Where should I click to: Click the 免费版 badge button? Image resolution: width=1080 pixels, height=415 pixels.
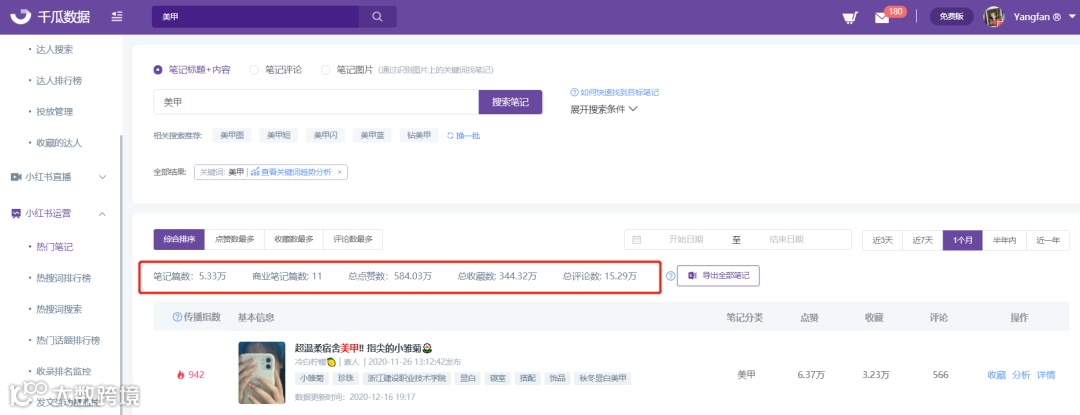[x=951, y=17]
